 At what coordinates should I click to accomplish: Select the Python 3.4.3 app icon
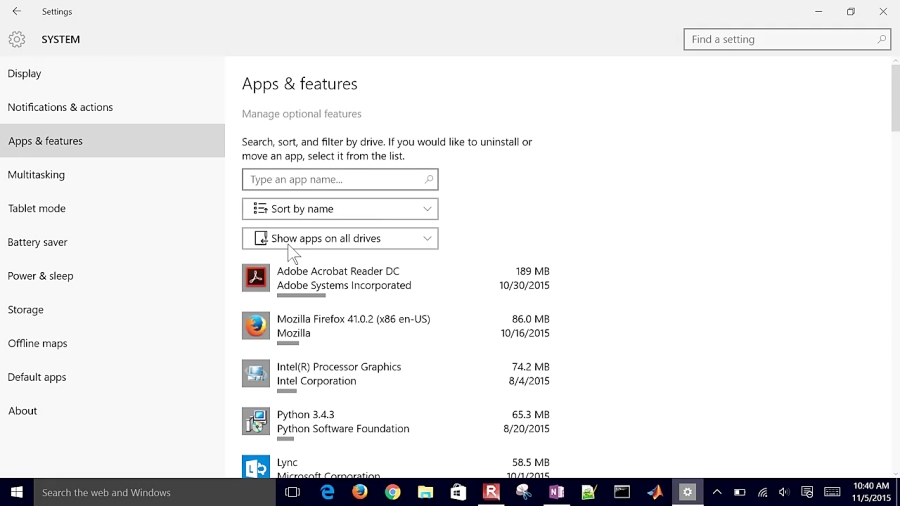click(x=256, y=421)
